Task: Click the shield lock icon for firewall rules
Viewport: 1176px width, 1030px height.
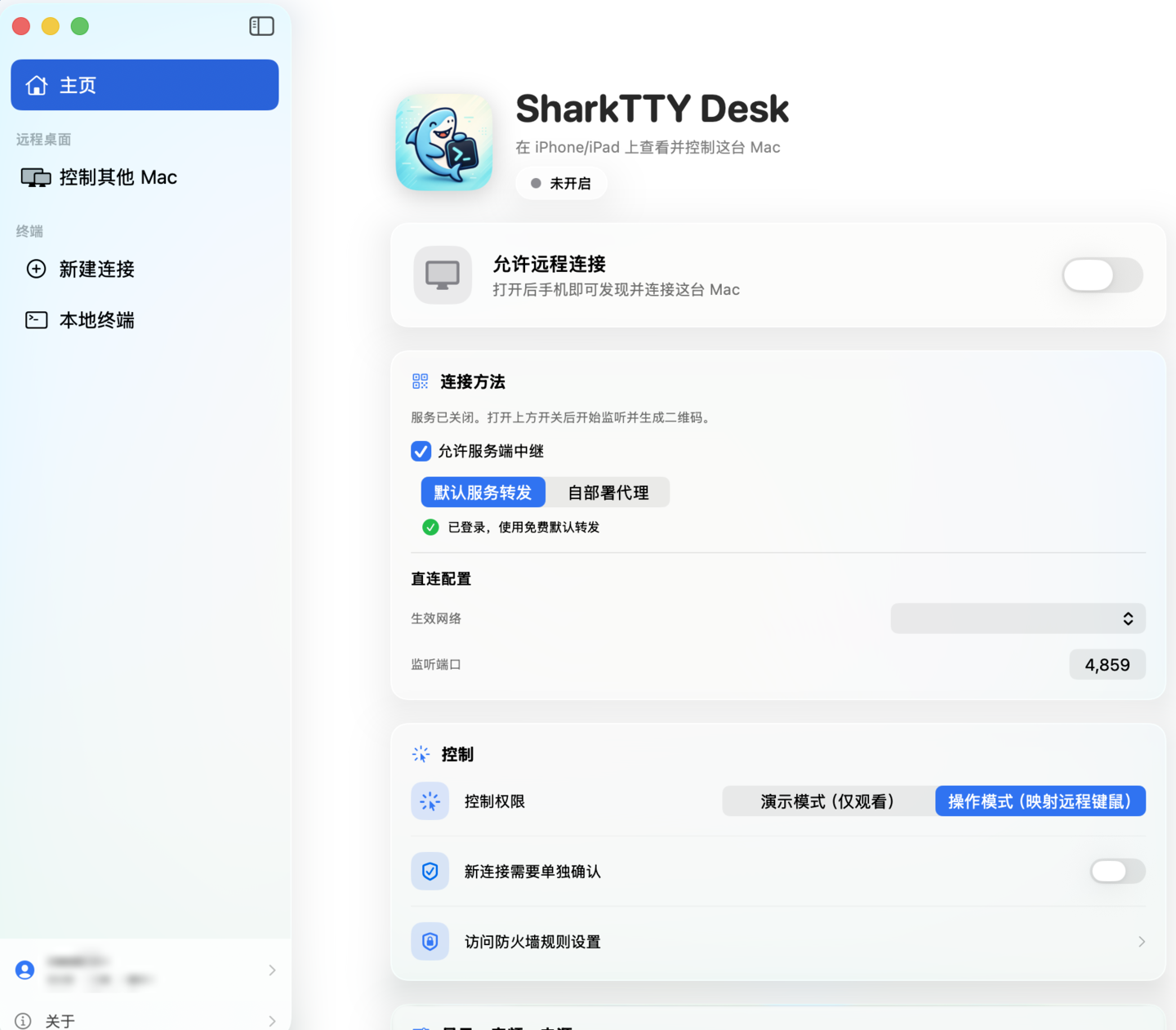Action: [430, 942]
